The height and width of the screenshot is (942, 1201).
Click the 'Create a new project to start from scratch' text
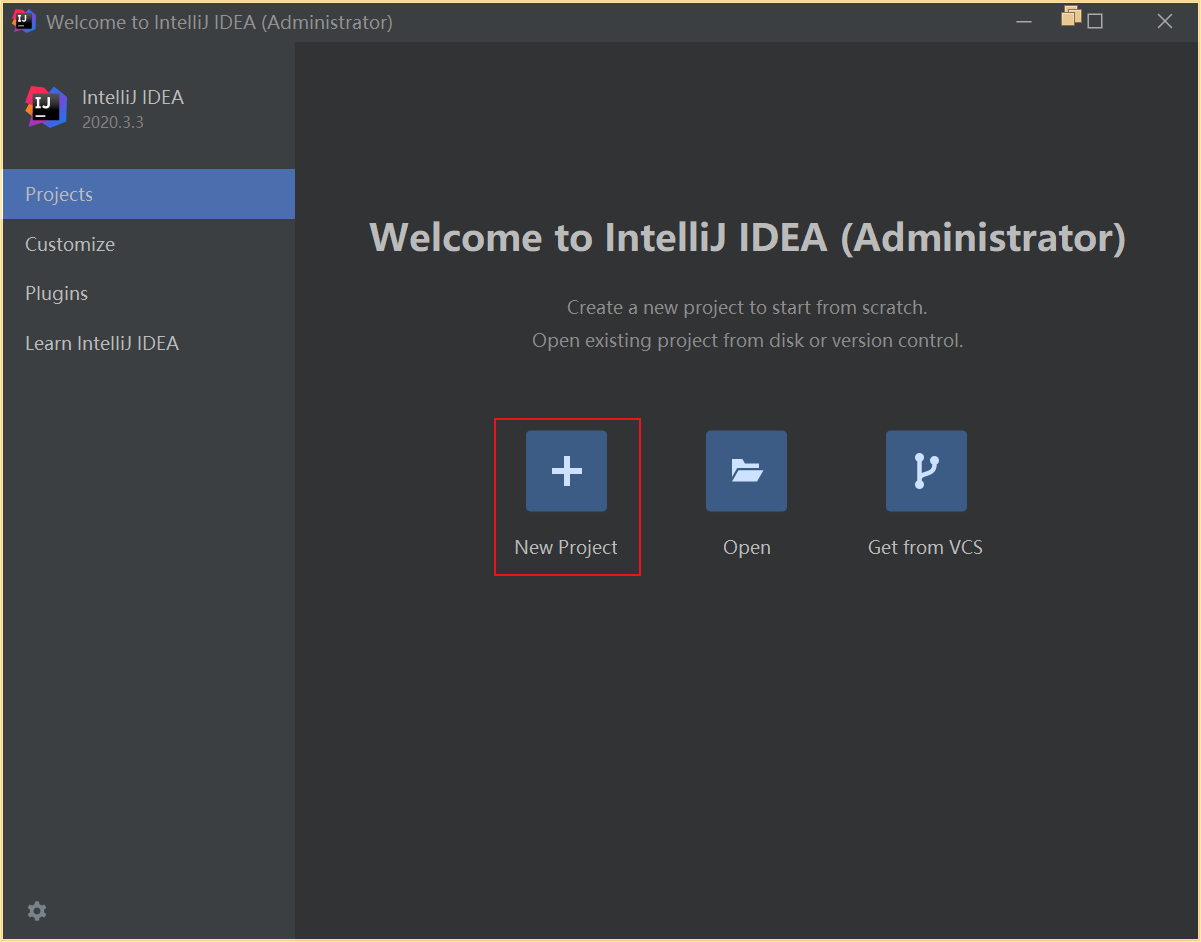click(x=747, y=307)
